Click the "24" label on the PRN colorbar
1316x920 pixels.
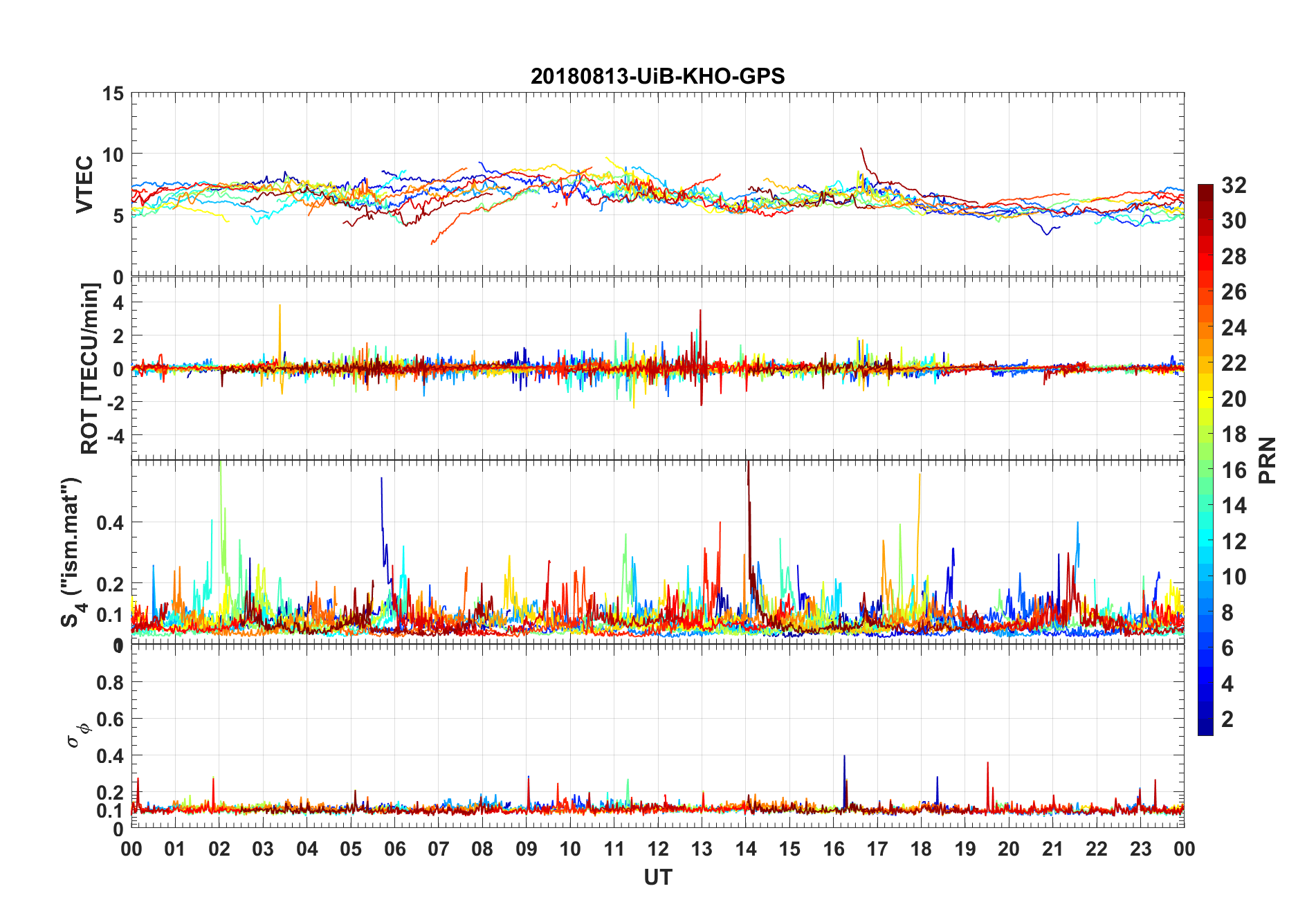click(1234, 328)
